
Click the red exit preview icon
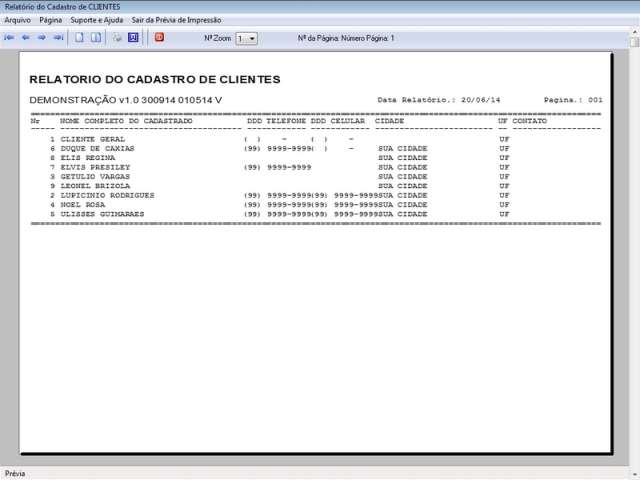point(158,38)
